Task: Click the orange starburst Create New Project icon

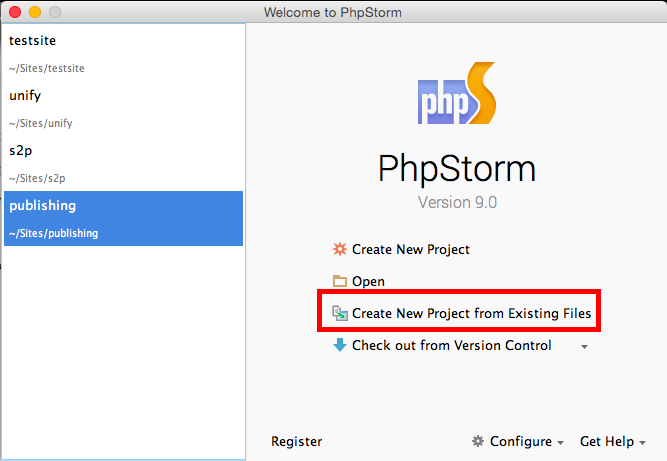Action: click(x=340, y=249)
